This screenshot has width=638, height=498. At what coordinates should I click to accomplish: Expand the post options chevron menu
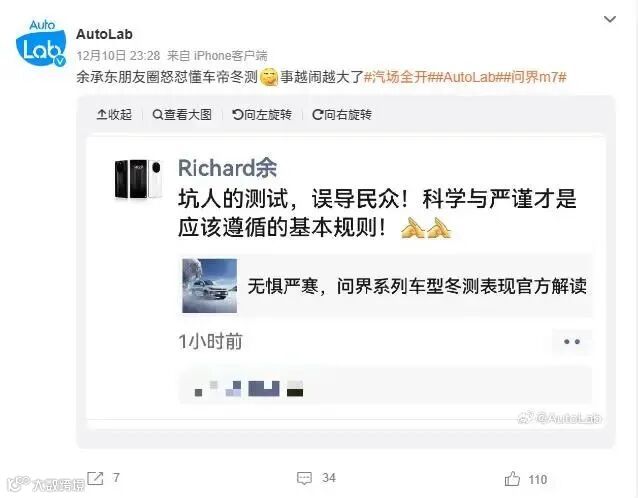pos(610,20)
